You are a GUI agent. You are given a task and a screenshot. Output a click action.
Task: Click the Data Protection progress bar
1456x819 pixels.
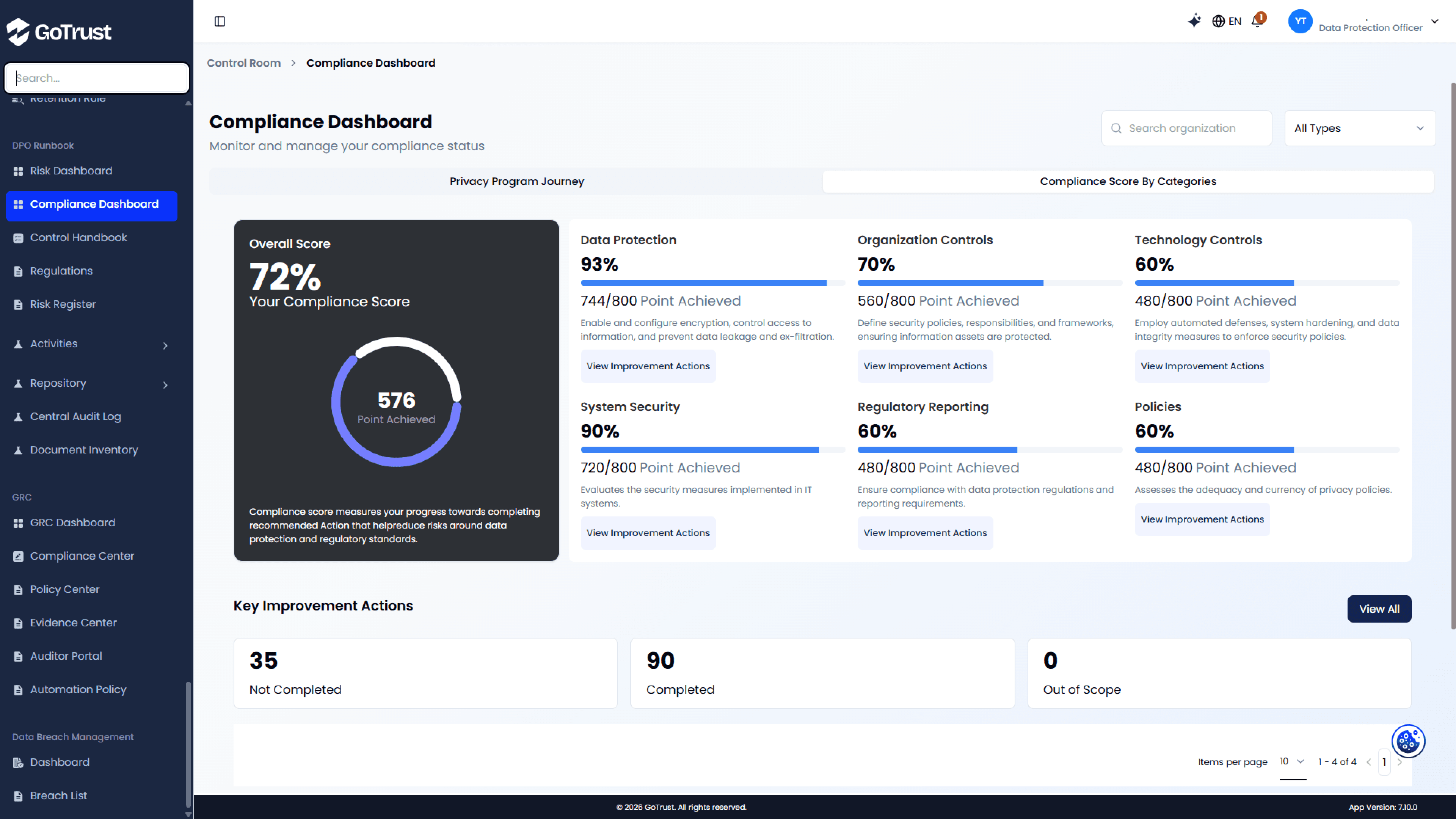pos(713,282)
